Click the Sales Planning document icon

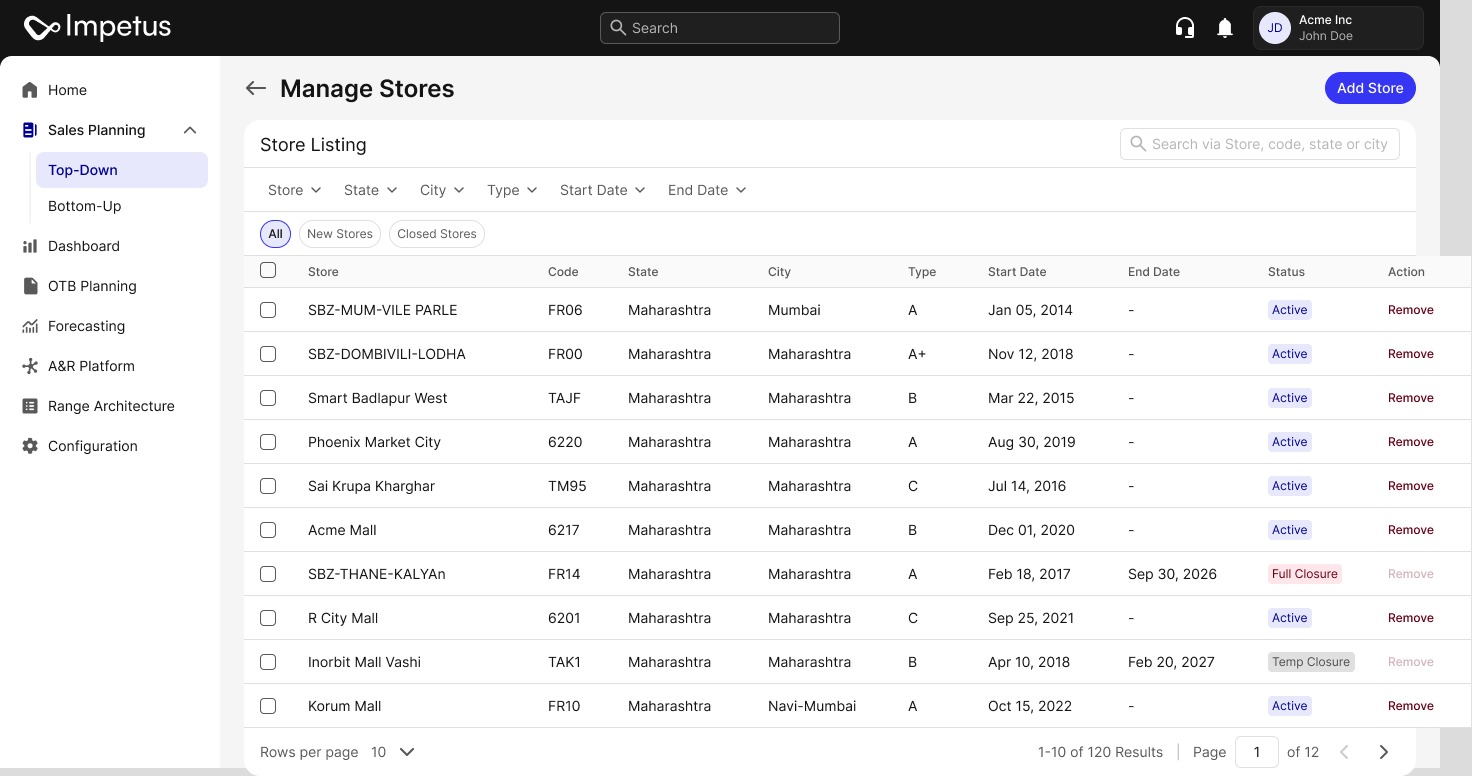[x=30, y=130]
